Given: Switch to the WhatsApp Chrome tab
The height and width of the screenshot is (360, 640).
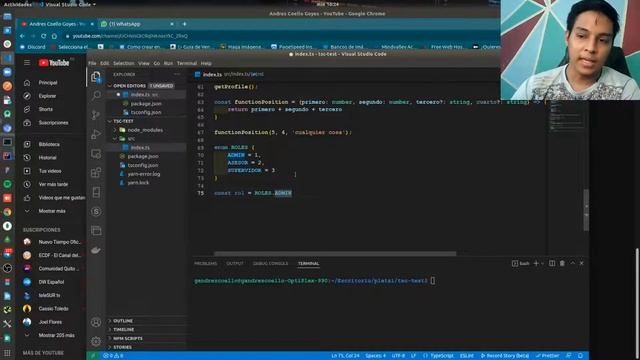Looking at the screenshot, I should [x=138, y=24].
